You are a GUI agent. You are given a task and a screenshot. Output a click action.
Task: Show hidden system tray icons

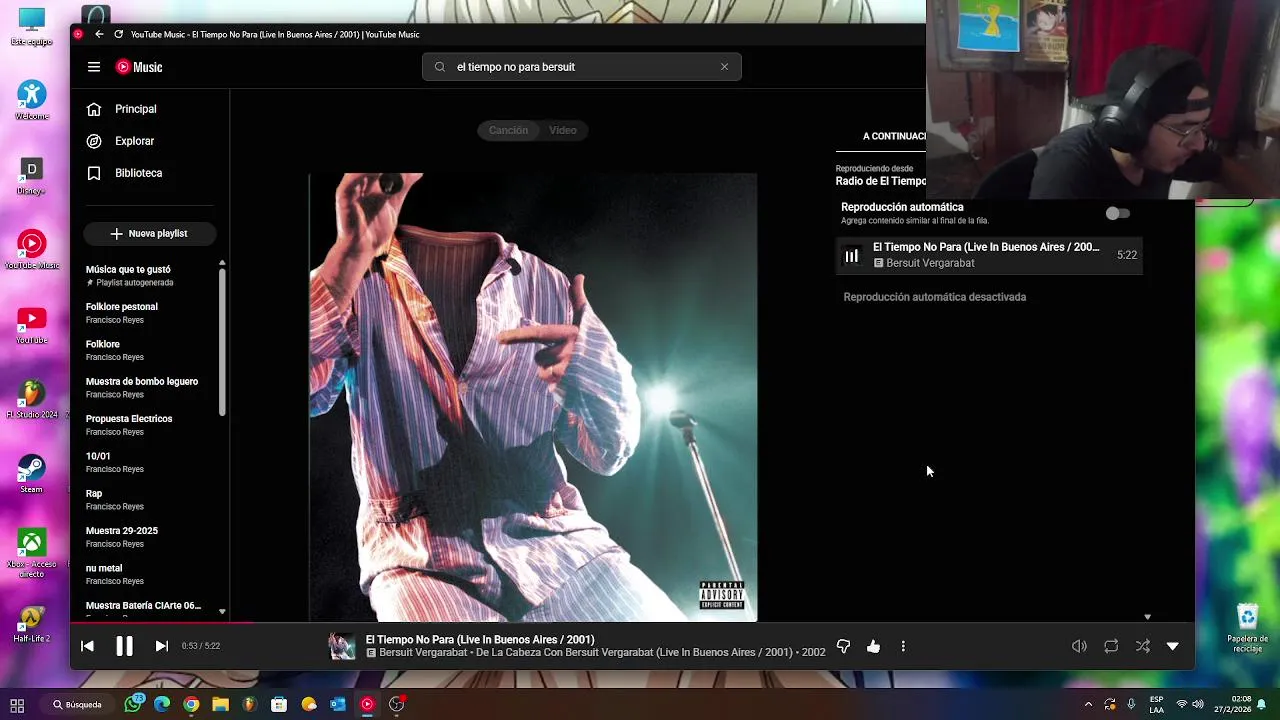[1088, 704]
